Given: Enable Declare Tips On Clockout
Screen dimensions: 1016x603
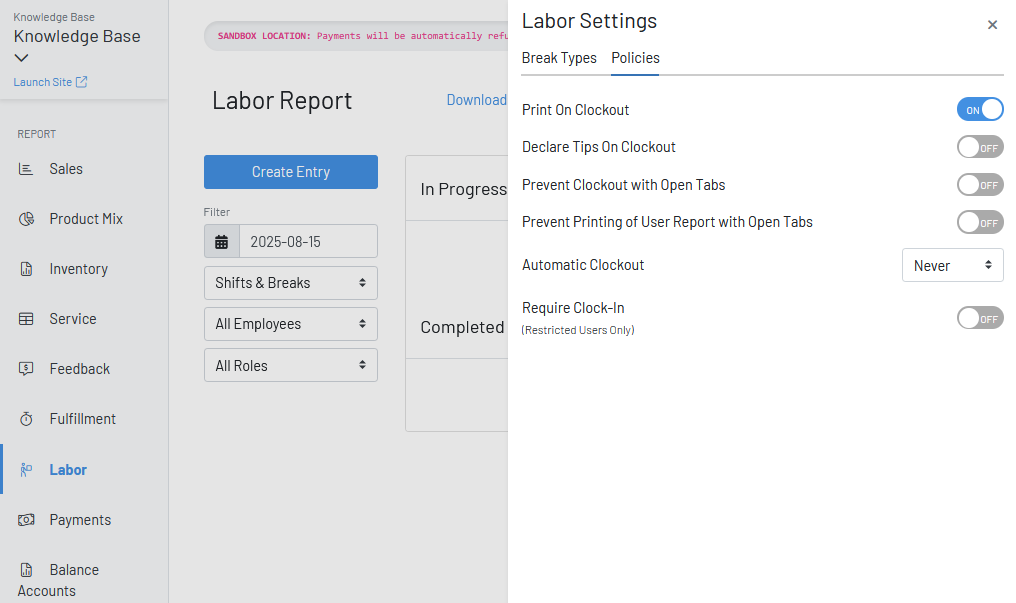Looking at the screenshot, I should (979, 148).
